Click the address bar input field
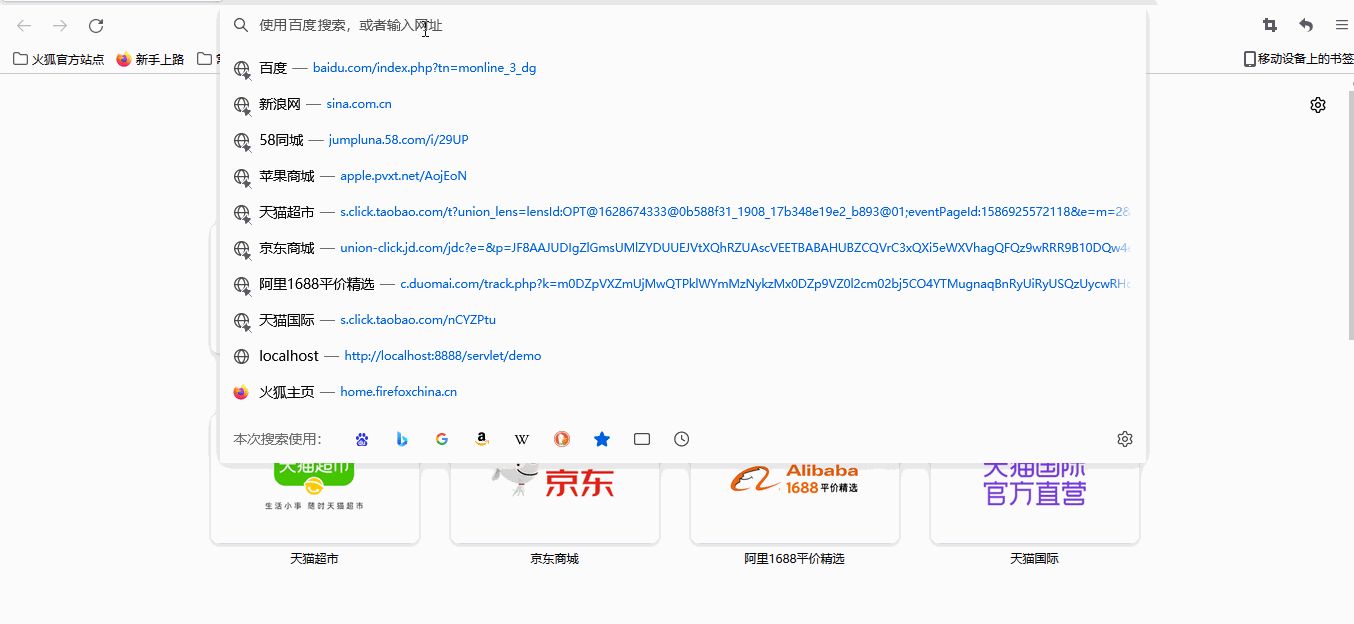 (x=682, y=26)
